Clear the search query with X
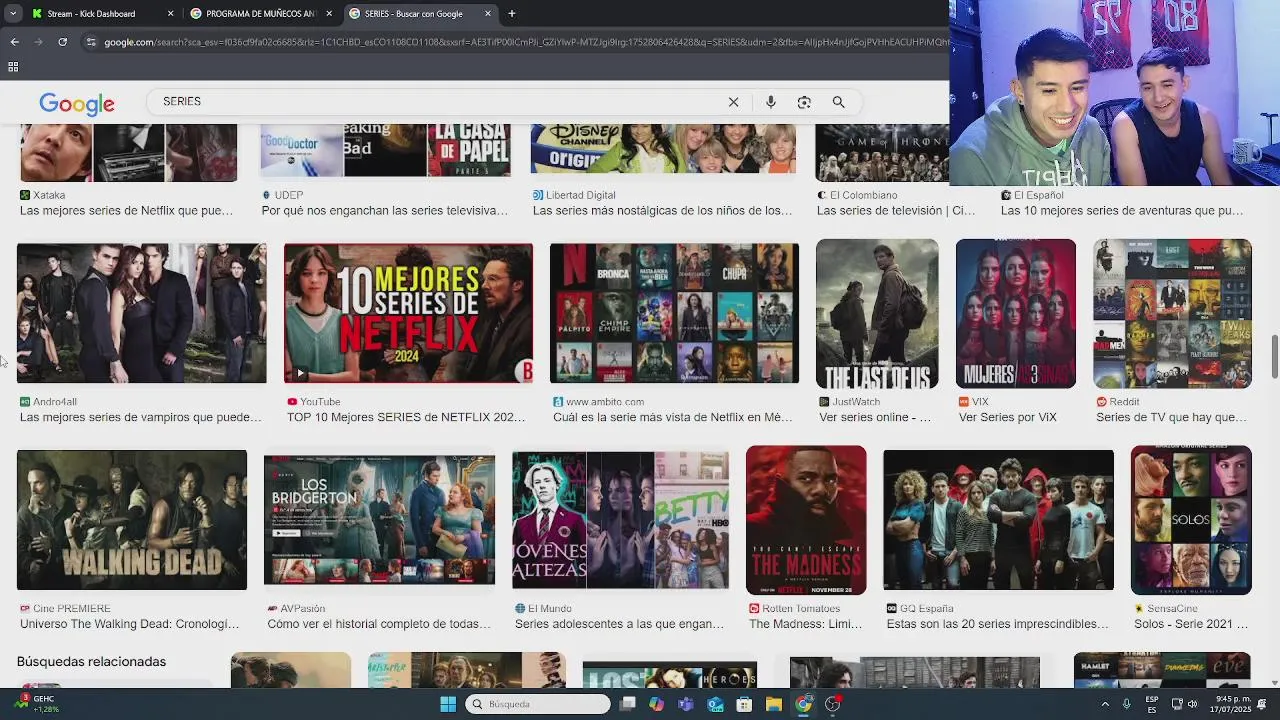 [733, 102]
